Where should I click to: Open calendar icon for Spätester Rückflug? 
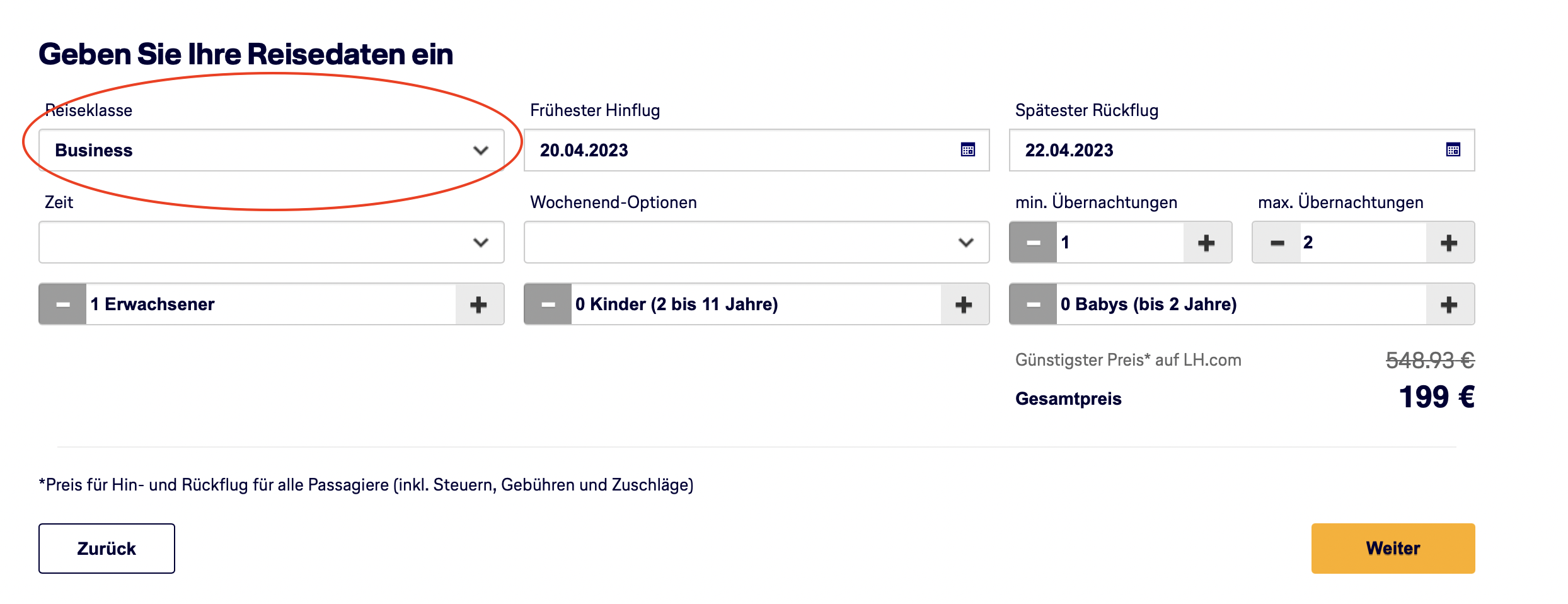click(1453, 150)
